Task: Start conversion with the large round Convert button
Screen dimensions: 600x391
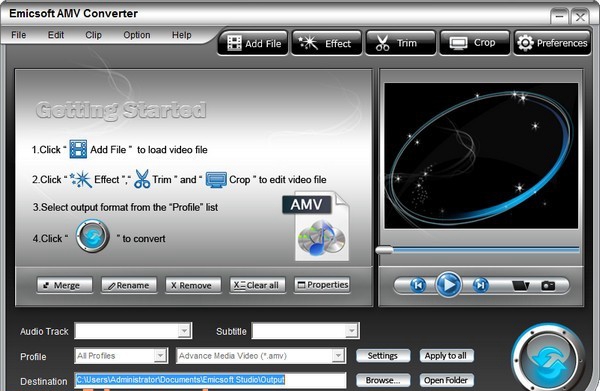Action: pos(548,360)
